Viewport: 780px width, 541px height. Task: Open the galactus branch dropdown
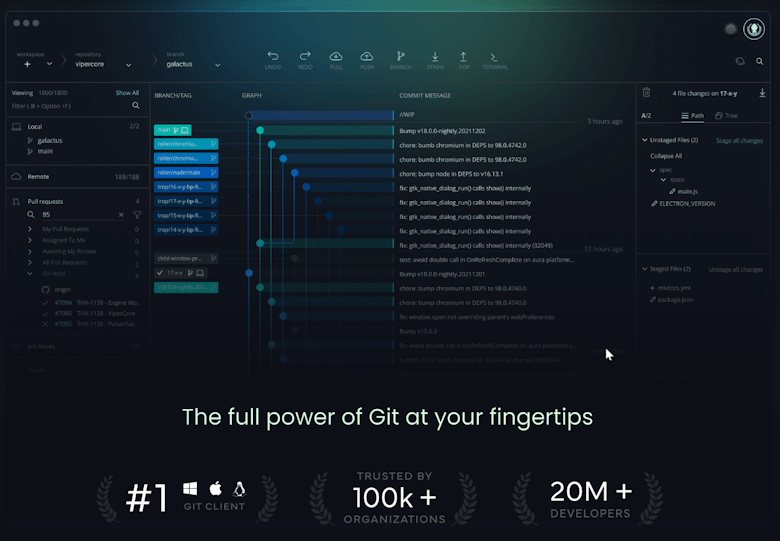pos(217,65)
